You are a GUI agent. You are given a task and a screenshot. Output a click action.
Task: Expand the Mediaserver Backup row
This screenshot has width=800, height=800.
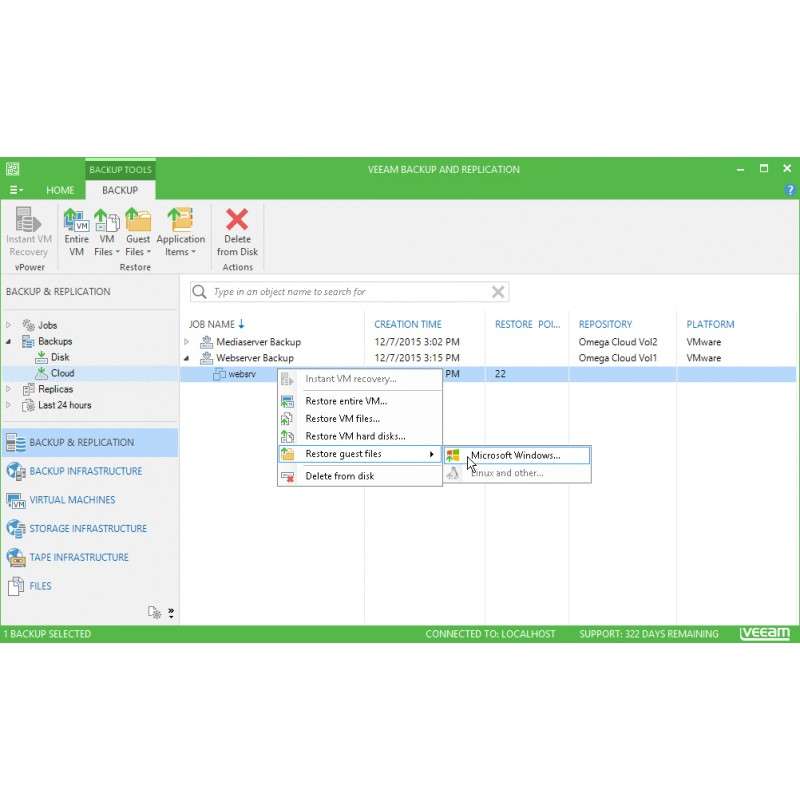(187, 342)
